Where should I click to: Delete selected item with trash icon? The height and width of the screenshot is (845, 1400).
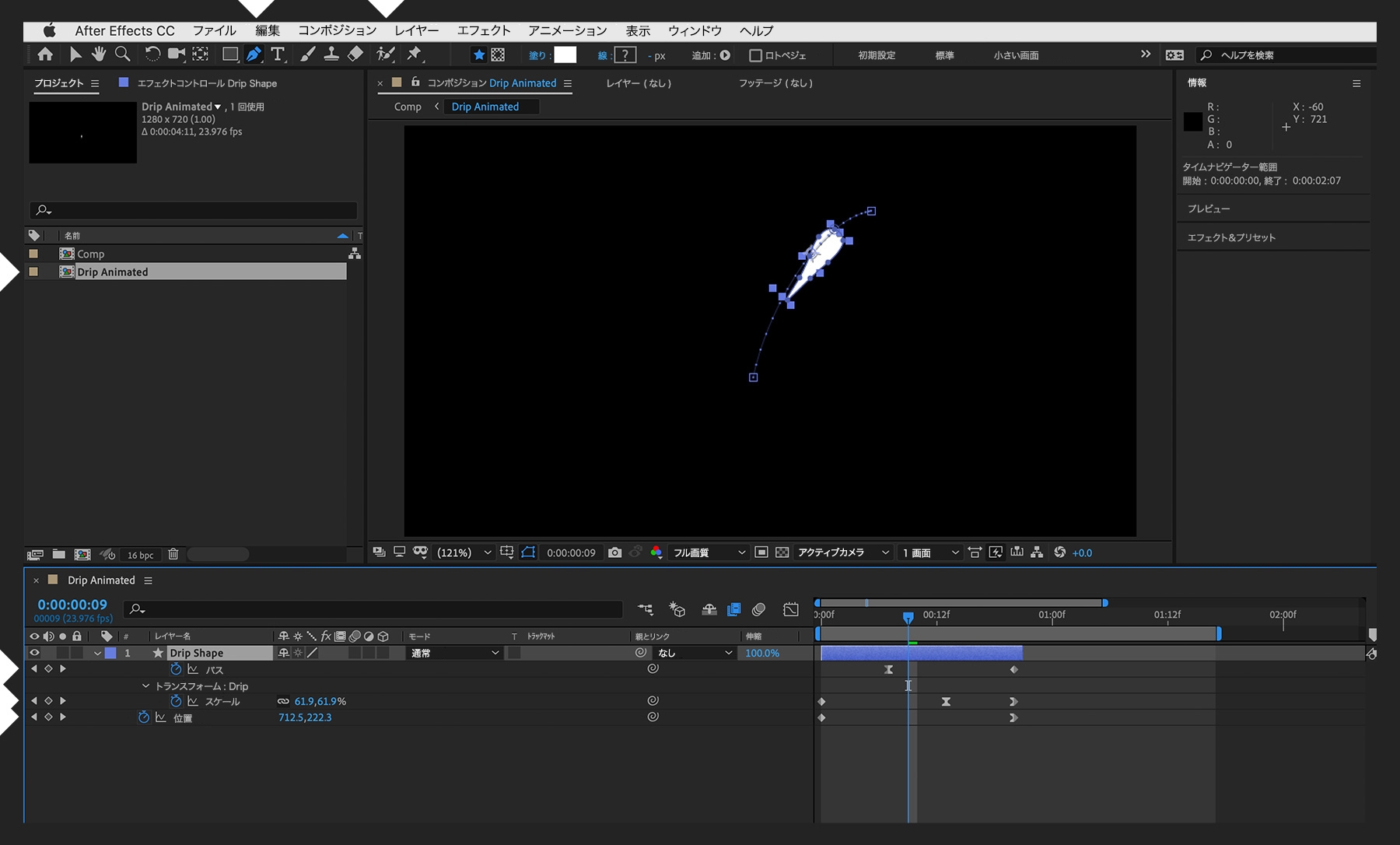173,555
